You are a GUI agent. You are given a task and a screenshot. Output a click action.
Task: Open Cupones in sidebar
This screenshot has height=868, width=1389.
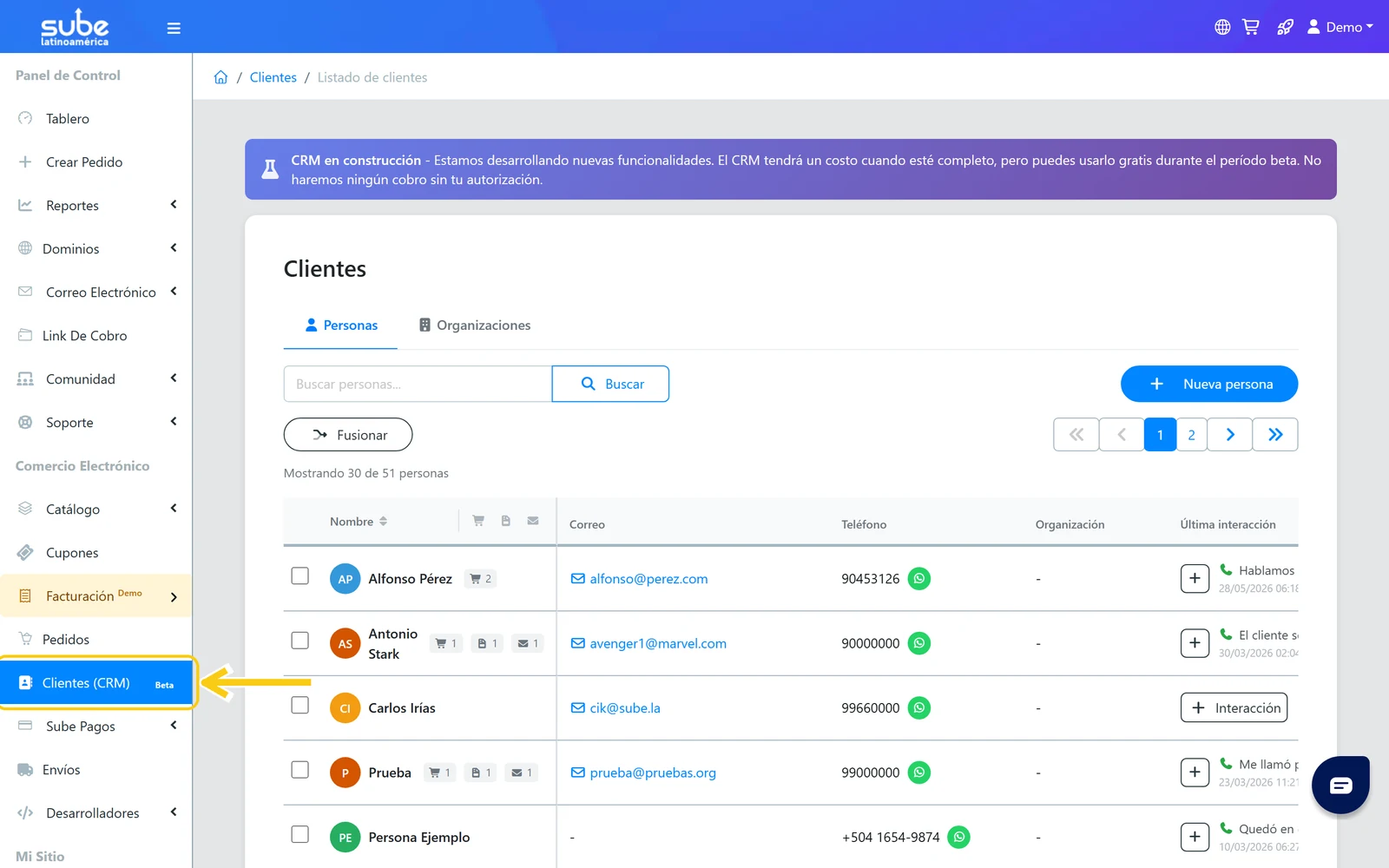[95, 552]
